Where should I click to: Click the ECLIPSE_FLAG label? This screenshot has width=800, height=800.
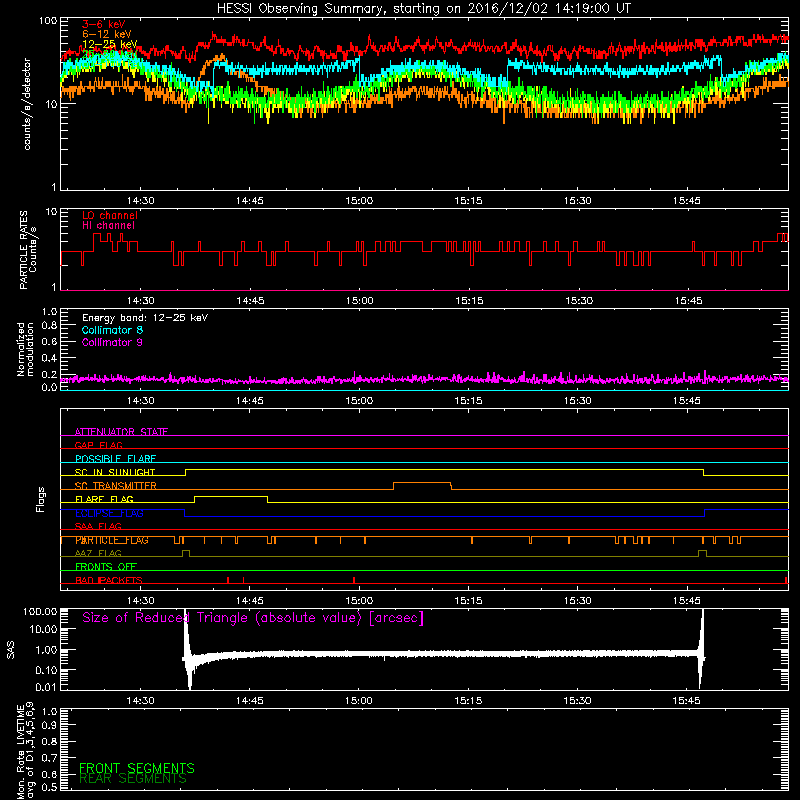[x=109, y=513]
